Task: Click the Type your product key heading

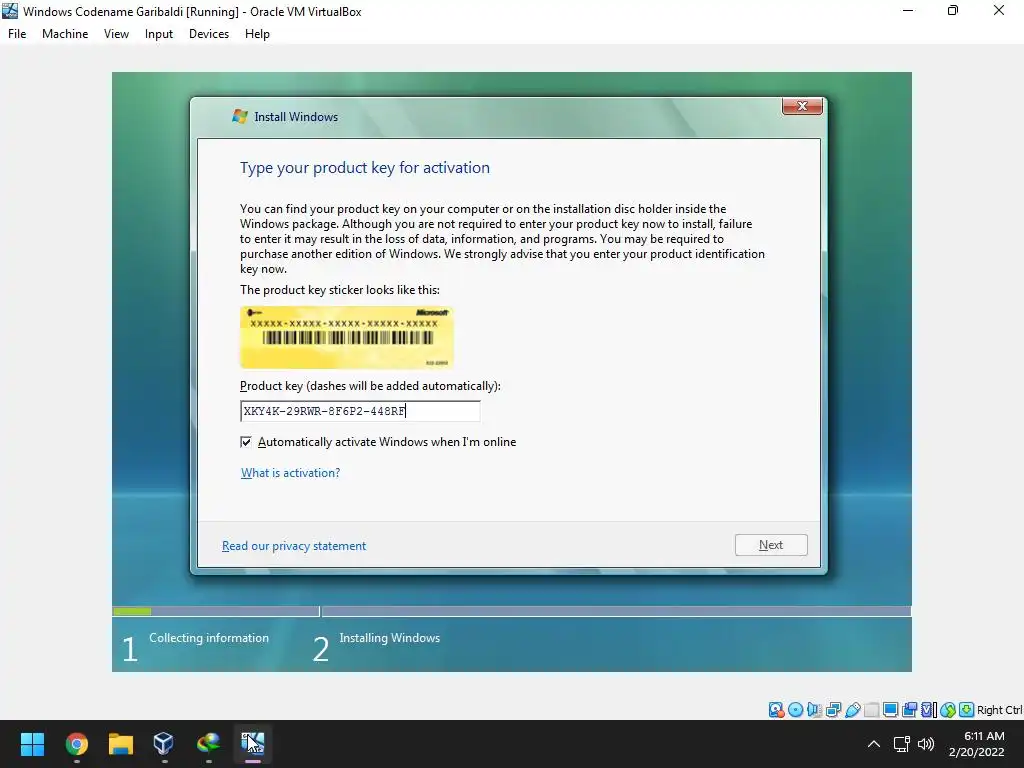Action: [365, 168]
